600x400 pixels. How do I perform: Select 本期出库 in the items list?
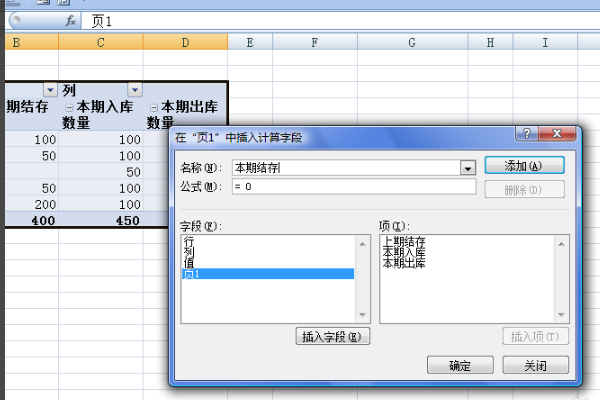point(404,263)
